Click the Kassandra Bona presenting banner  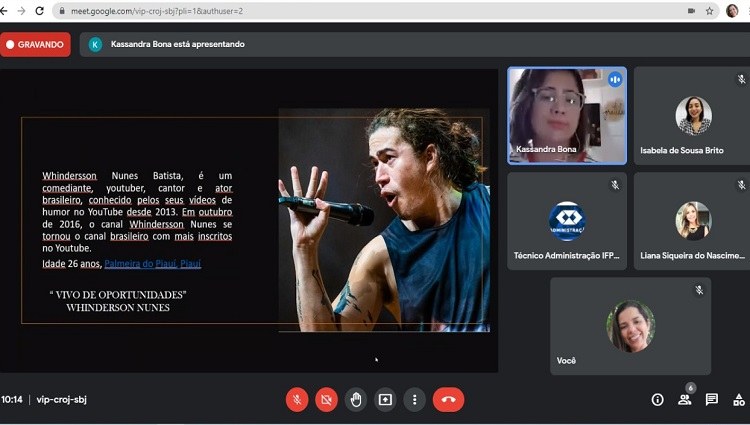pyautogui.click(x=415, y=44)
